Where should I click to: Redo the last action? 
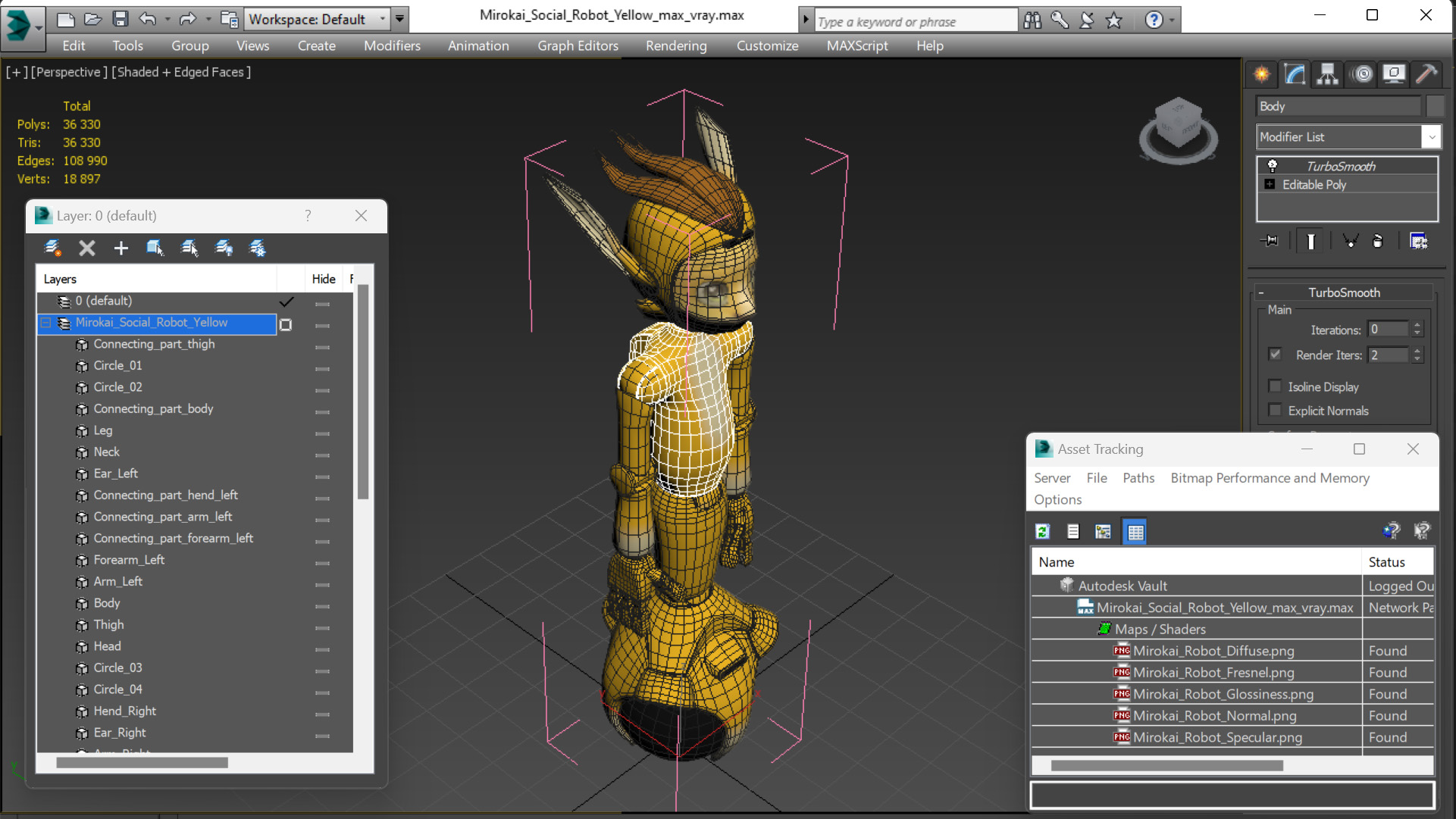pyautogui.click(x=187, y=19)
